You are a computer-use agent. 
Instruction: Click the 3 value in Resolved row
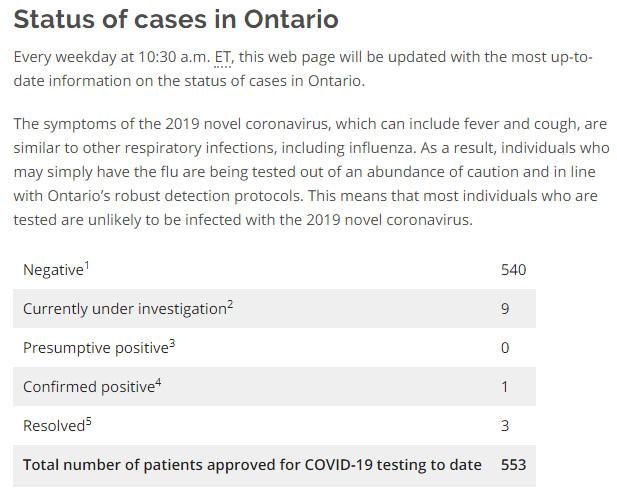505,426
